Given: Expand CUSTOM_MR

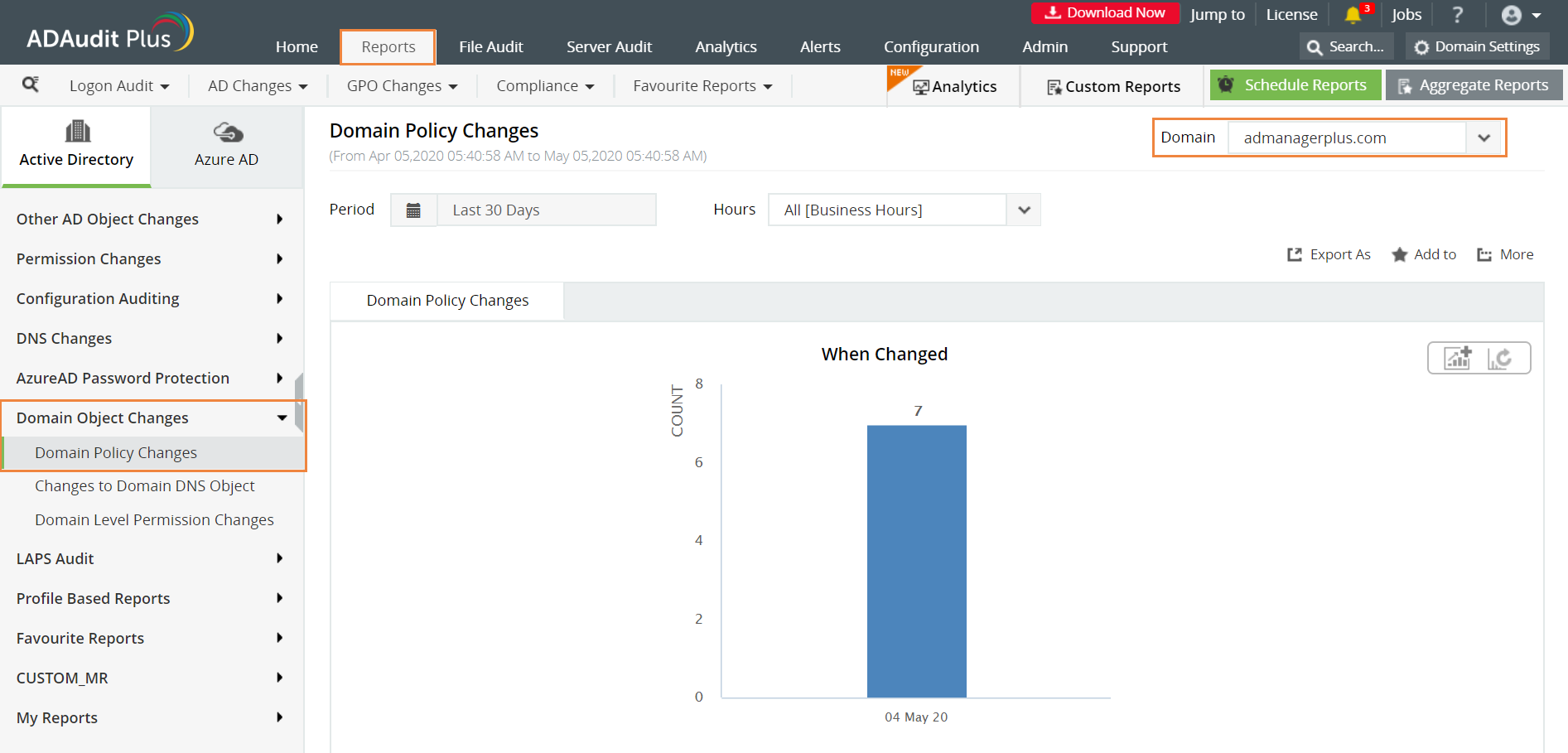Looking at the screenshot, I should point(151,678).
